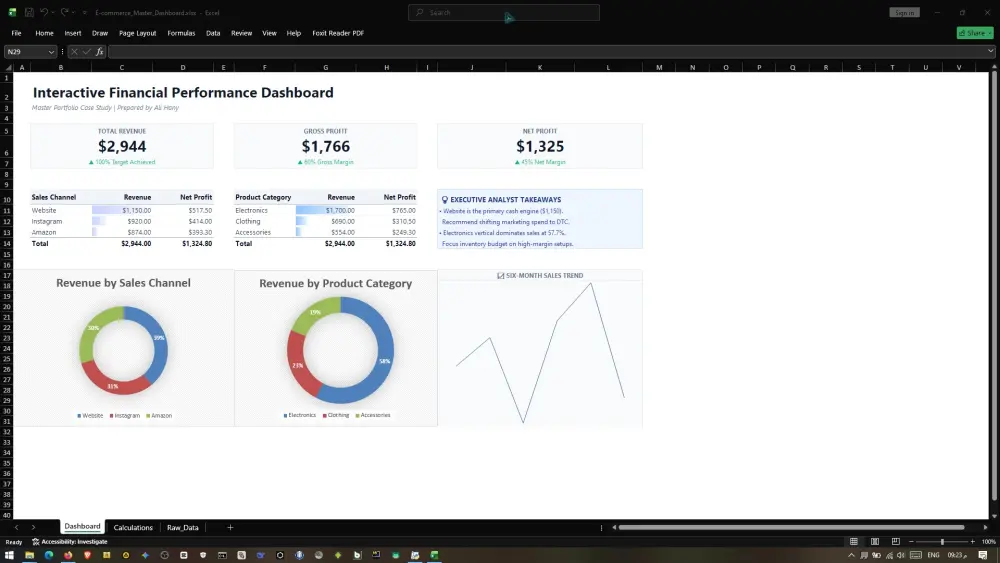Click the horizontal scrollbar right arrow
Screen dimensions: 1000x563
[985, 527]
